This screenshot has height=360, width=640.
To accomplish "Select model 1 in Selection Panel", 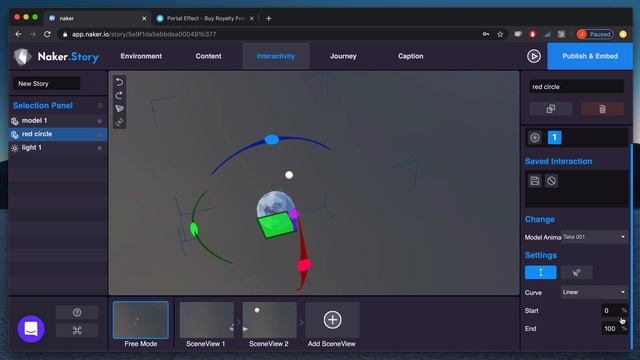I will click(58, 121).
